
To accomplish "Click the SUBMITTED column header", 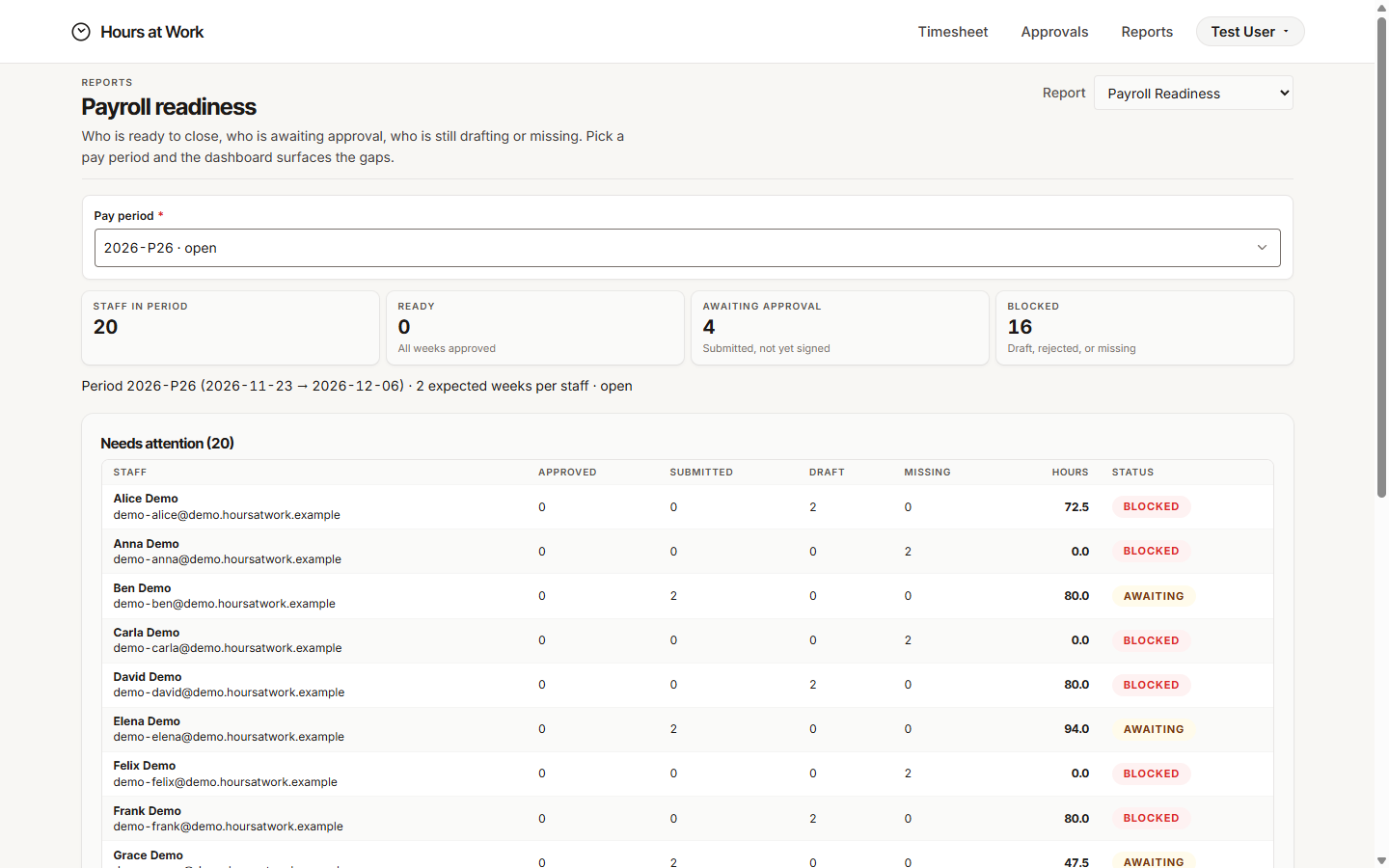I will [x=701, y=473].
